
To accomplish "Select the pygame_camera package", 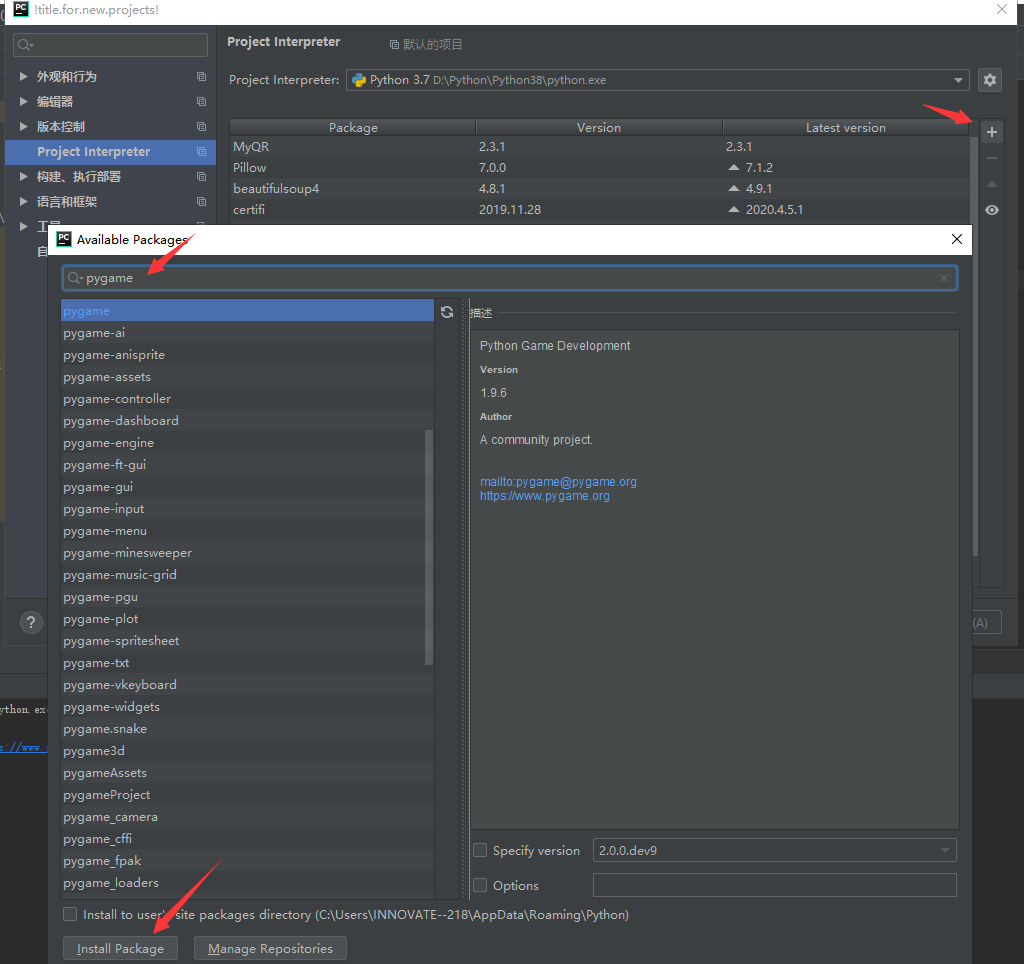I will 247,816.
